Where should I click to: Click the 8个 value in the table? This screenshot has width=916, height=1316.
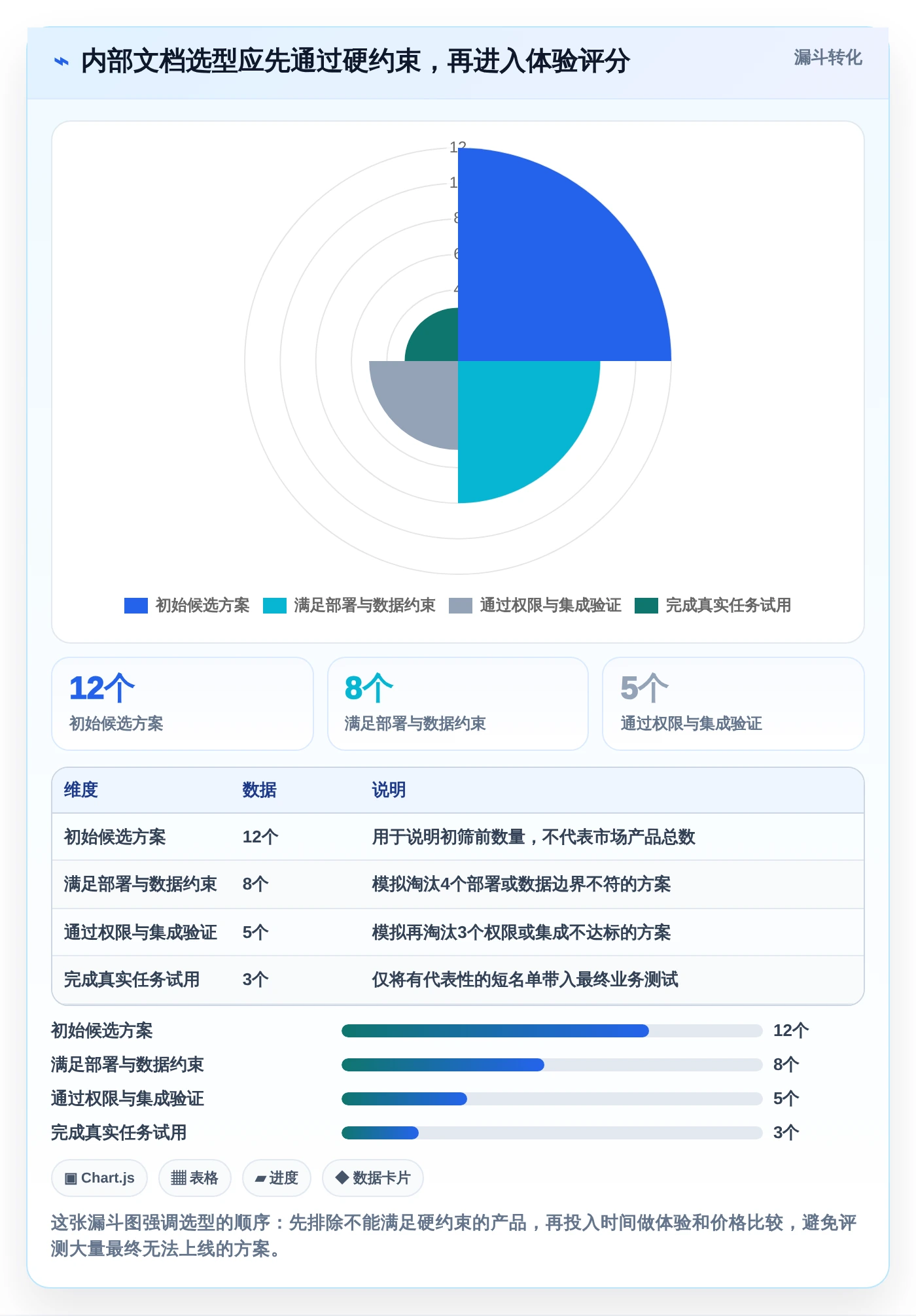coord(256,884)
